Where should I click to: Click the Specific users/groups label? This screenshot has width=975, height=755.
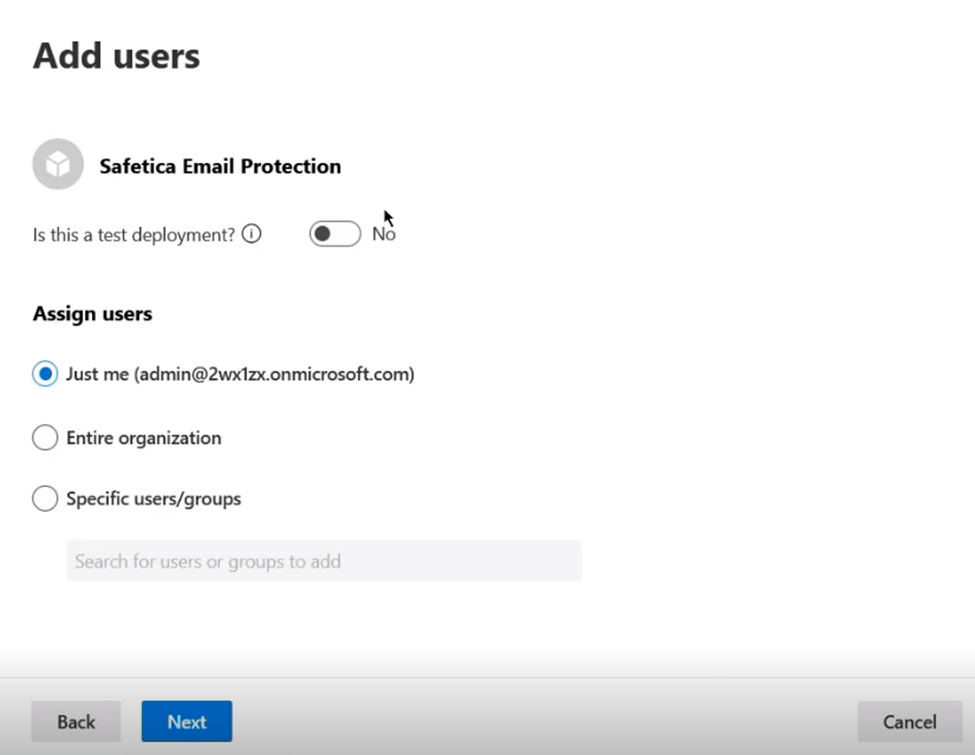[x=151, y=499]
